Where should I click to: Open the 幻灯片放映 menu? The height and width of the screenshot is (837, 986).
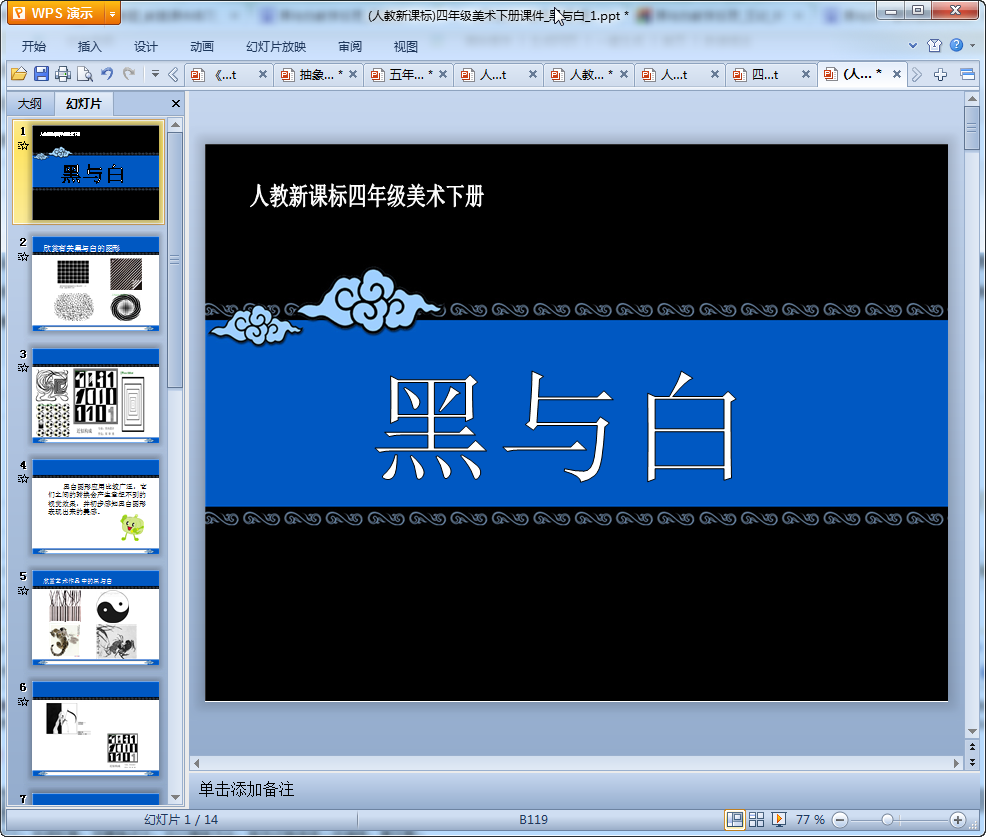[275, 47]
